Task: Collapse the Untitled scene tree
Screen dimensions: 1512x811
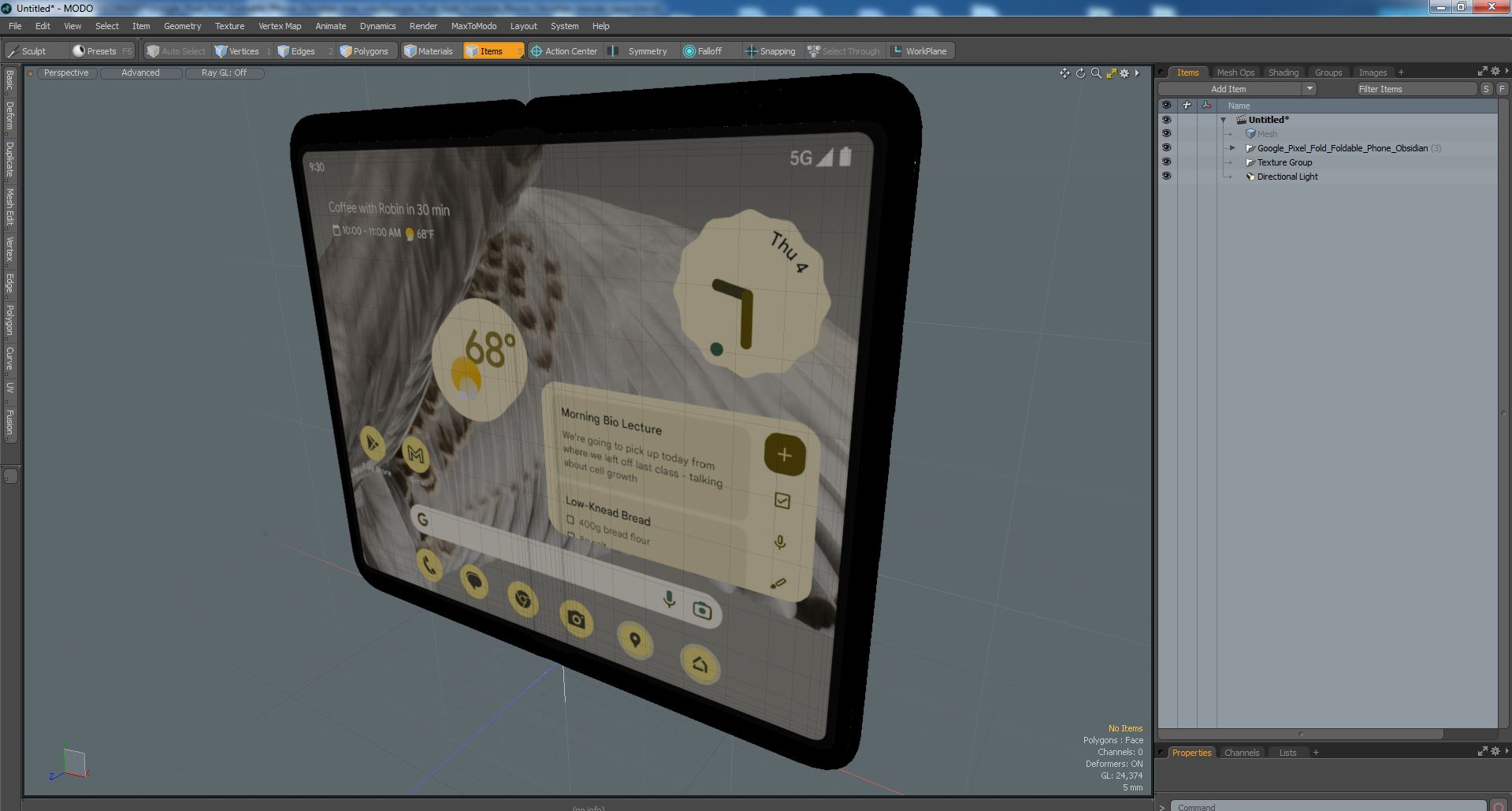Action: tap(1224, 120)
